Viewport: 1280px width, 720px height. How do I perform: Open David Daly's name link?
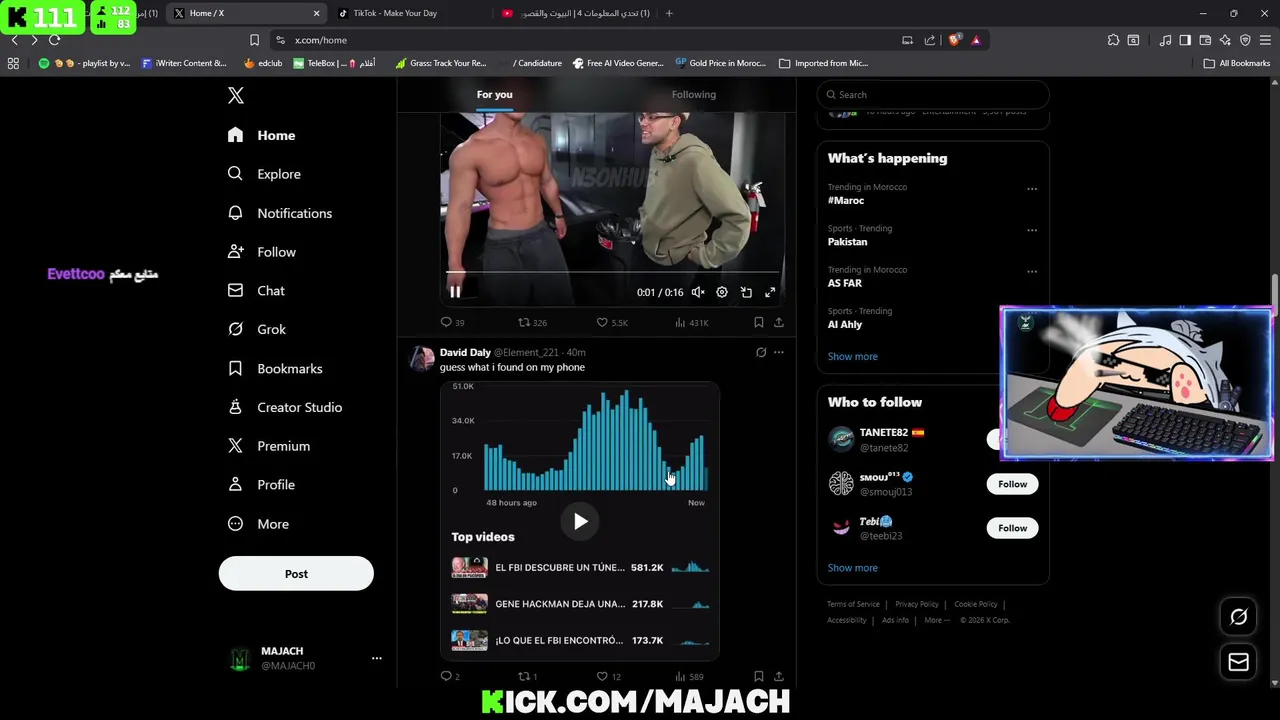465,352
